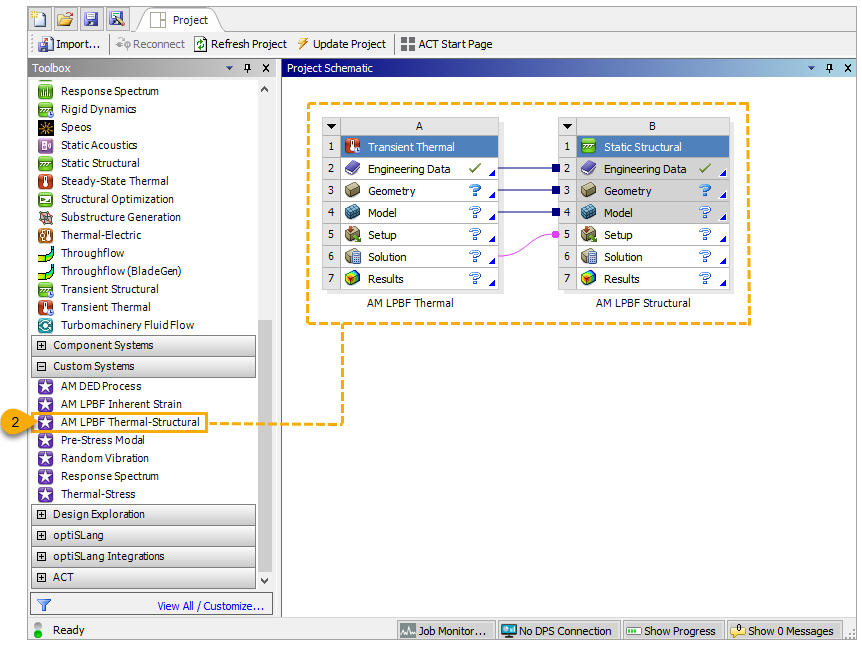Click the Reconnect button
862x646 pixels.
150,44
